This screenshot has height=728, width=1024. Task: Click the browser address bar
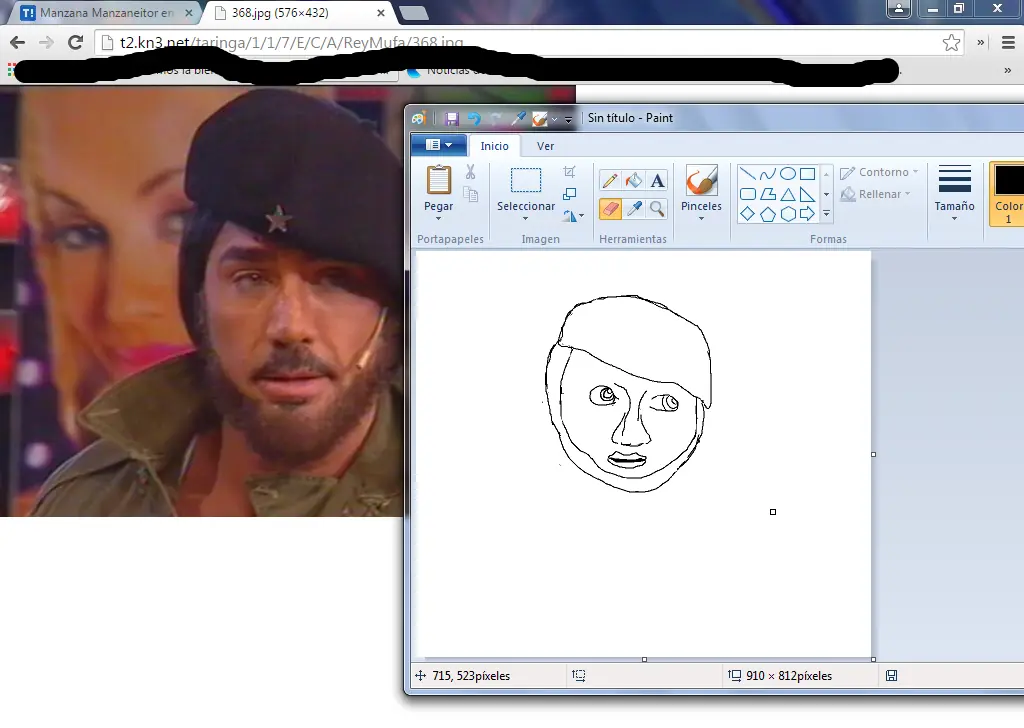click(x=530, y=42)
